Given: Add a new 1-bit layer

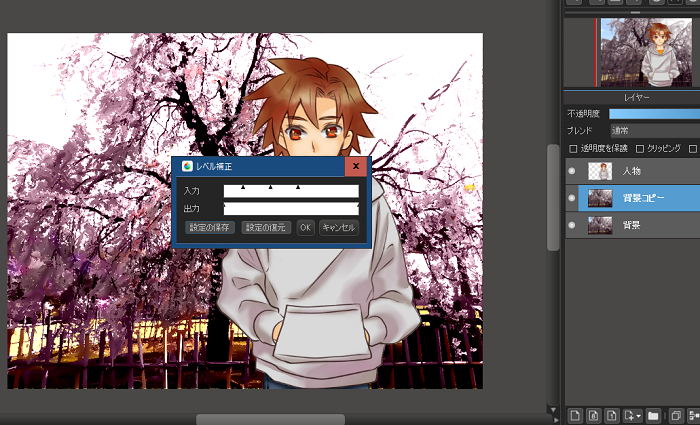Looking at the screenshot, I should pyautogui.click(x=611, y=415).
